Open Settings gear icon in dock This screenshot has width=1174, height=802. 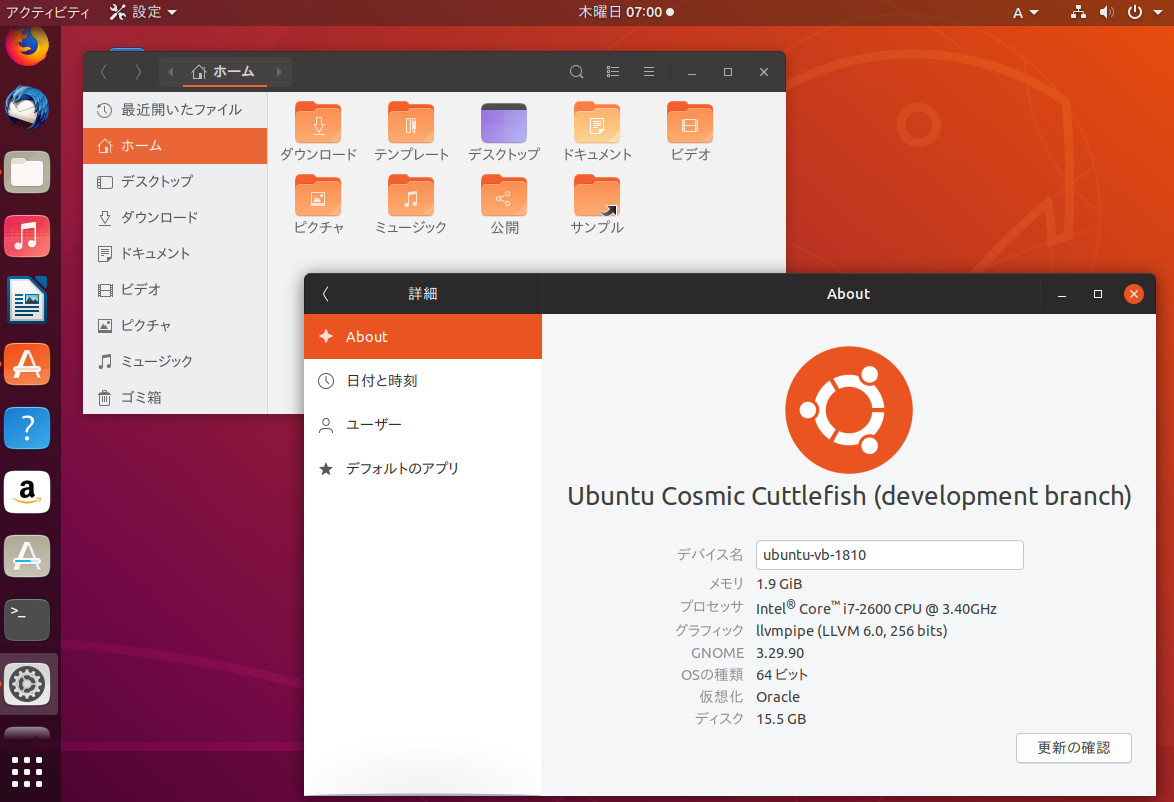(x=27, y=684)
